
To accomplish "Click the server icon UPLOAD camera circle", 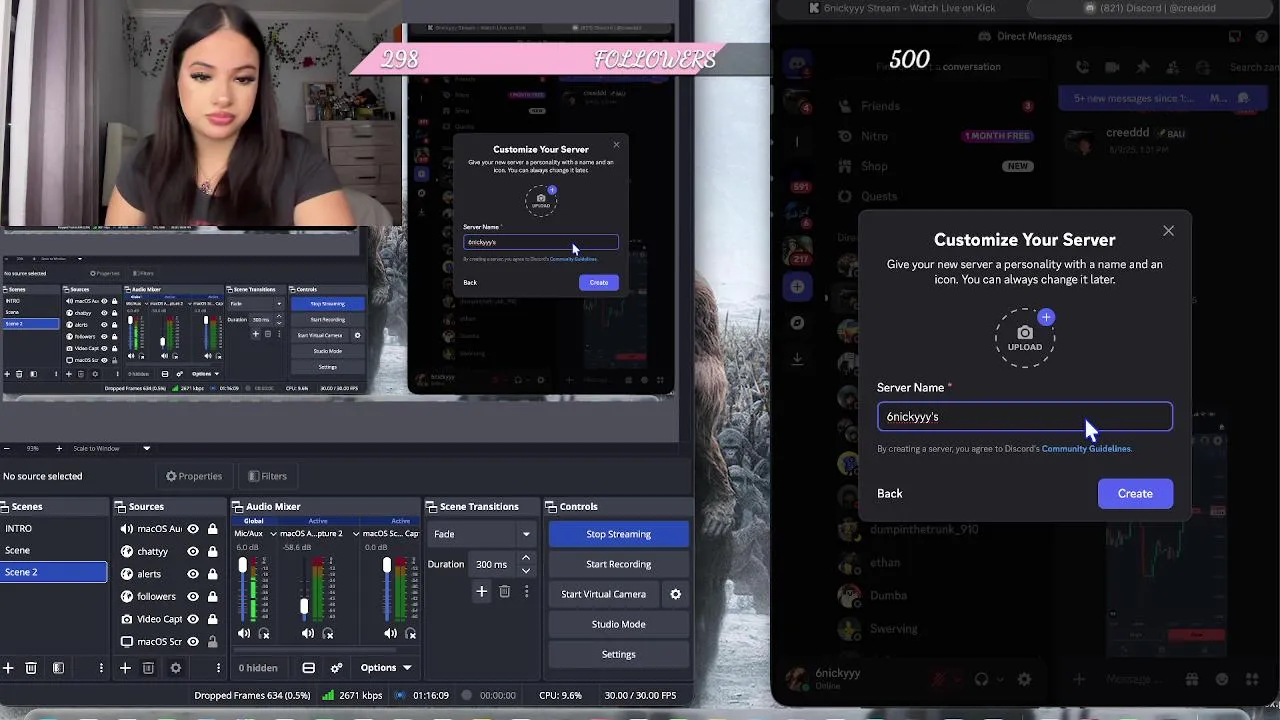I will pos(1025,338).
